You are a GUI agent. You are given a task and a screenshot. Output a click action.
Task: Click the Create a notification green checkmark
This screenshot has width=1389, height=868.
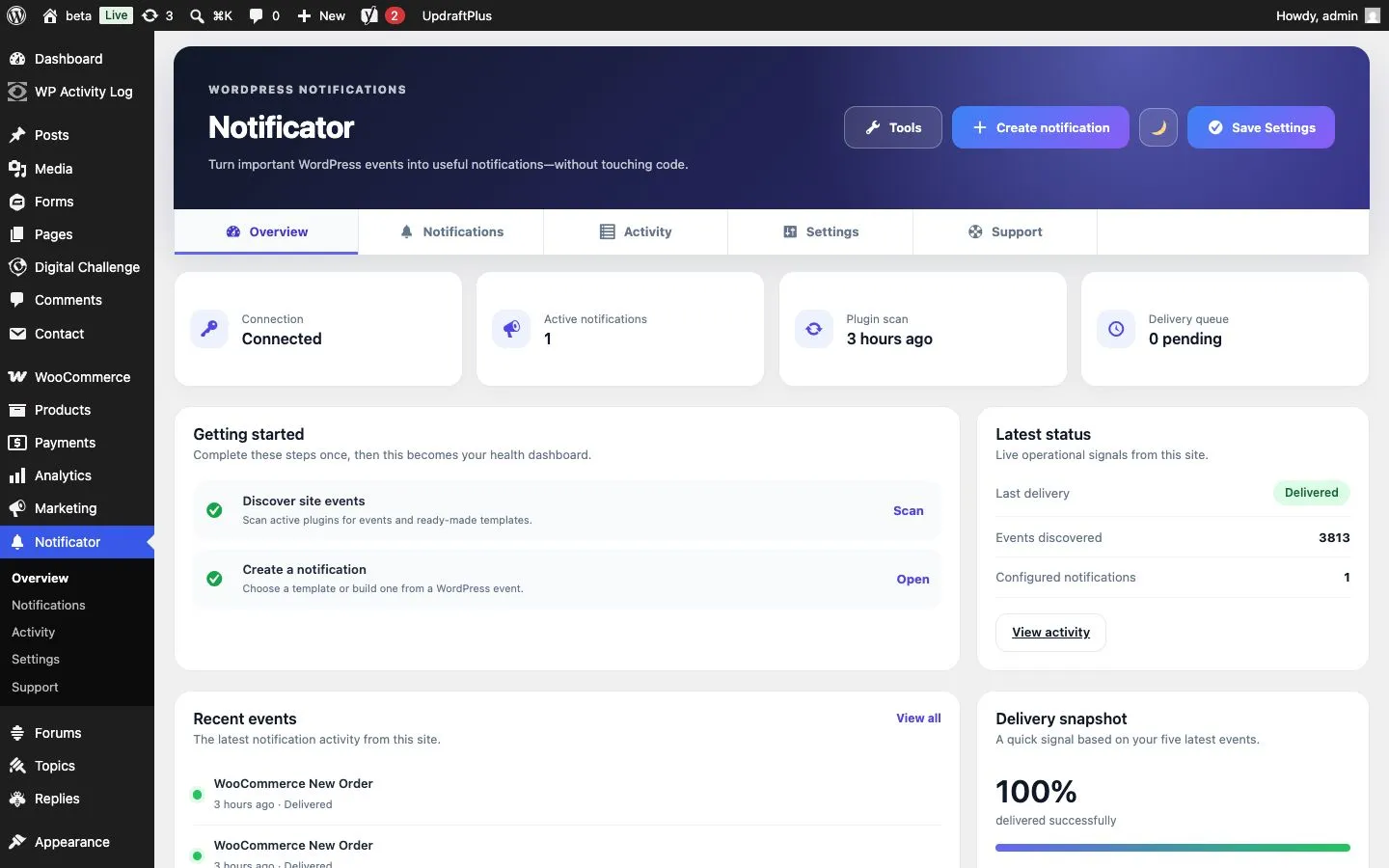pyautogui.click(x=214, y=579)
